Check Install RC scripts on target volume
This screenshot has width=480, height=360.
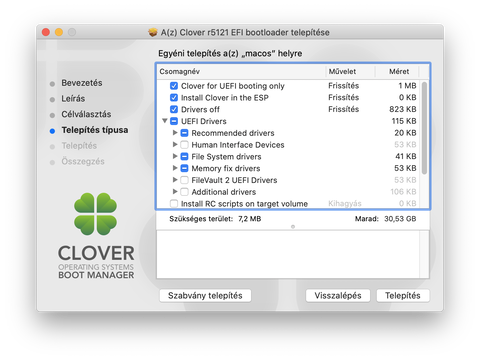click(174, 203)
